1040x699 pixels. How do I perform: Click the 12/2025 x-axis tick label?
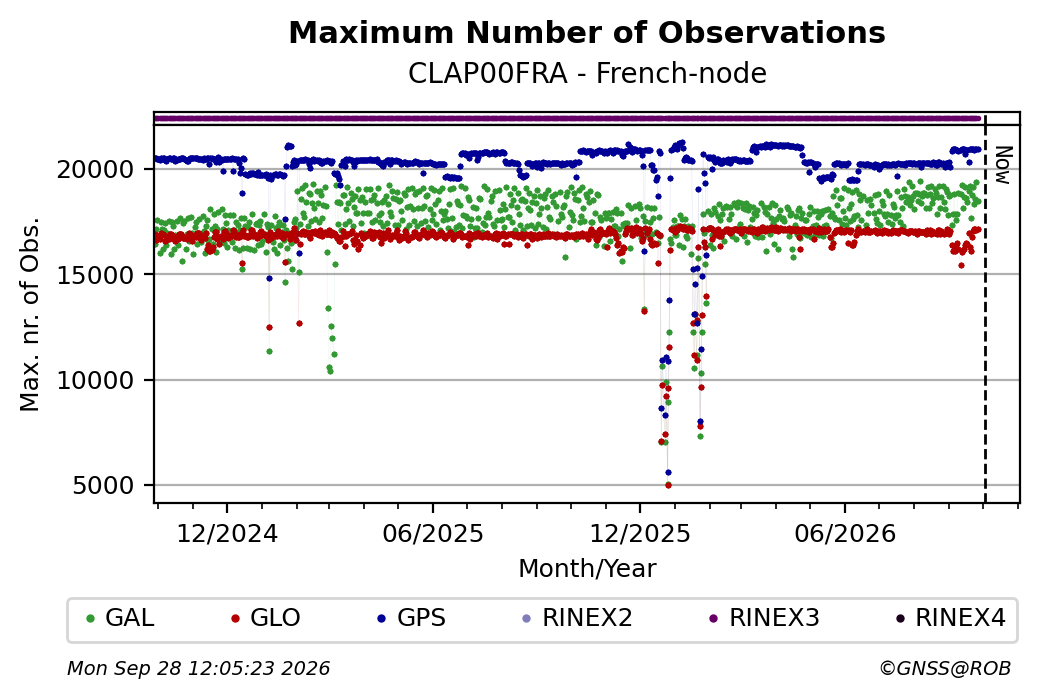point(640,534)
